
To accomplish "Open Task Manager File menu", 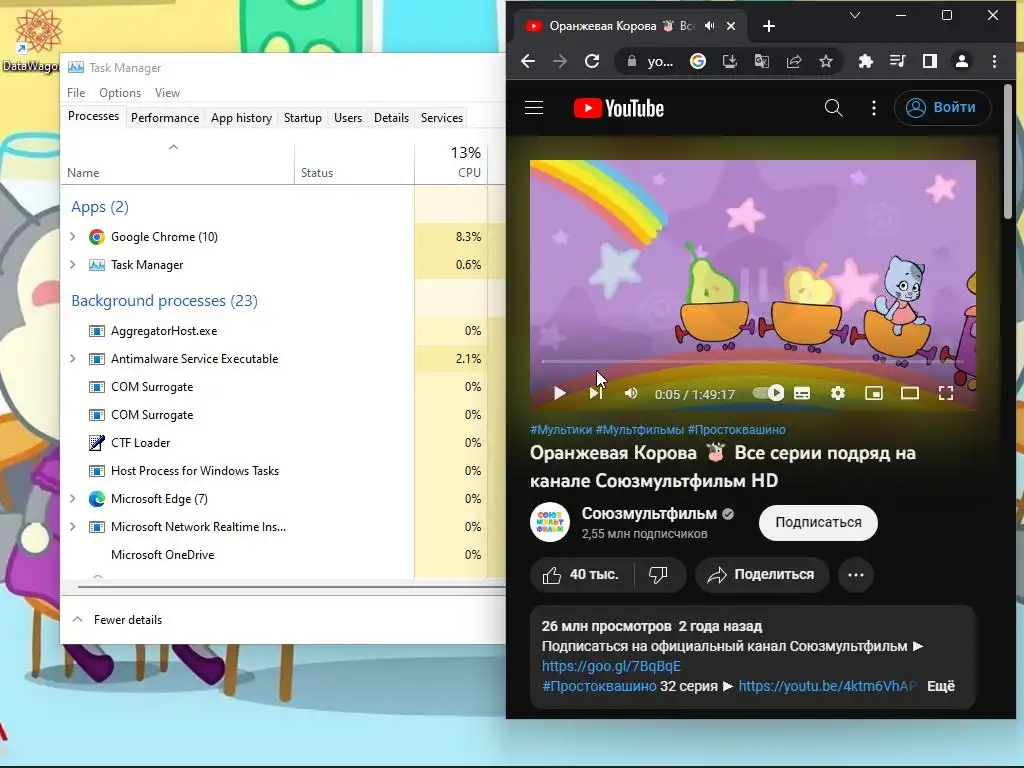I will pyautogui.click(x=76, y=93).
